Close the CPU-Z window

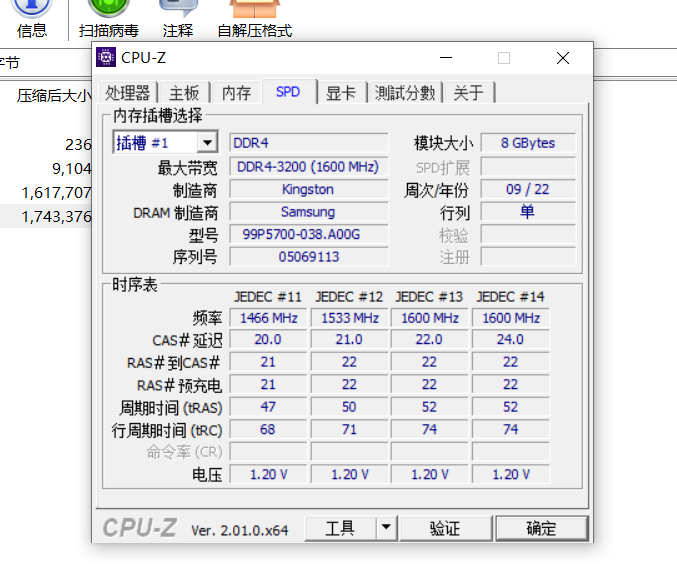(x=563, y=58)
